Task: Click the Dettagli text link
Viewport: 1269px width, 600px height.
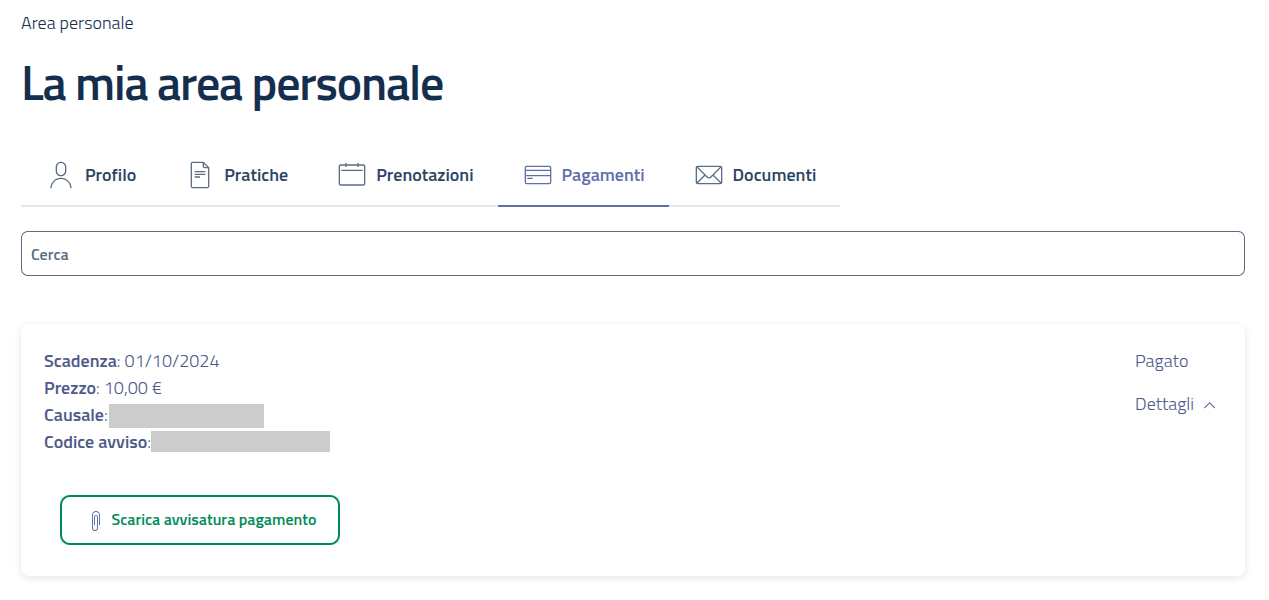Action: click(1164, 405)
